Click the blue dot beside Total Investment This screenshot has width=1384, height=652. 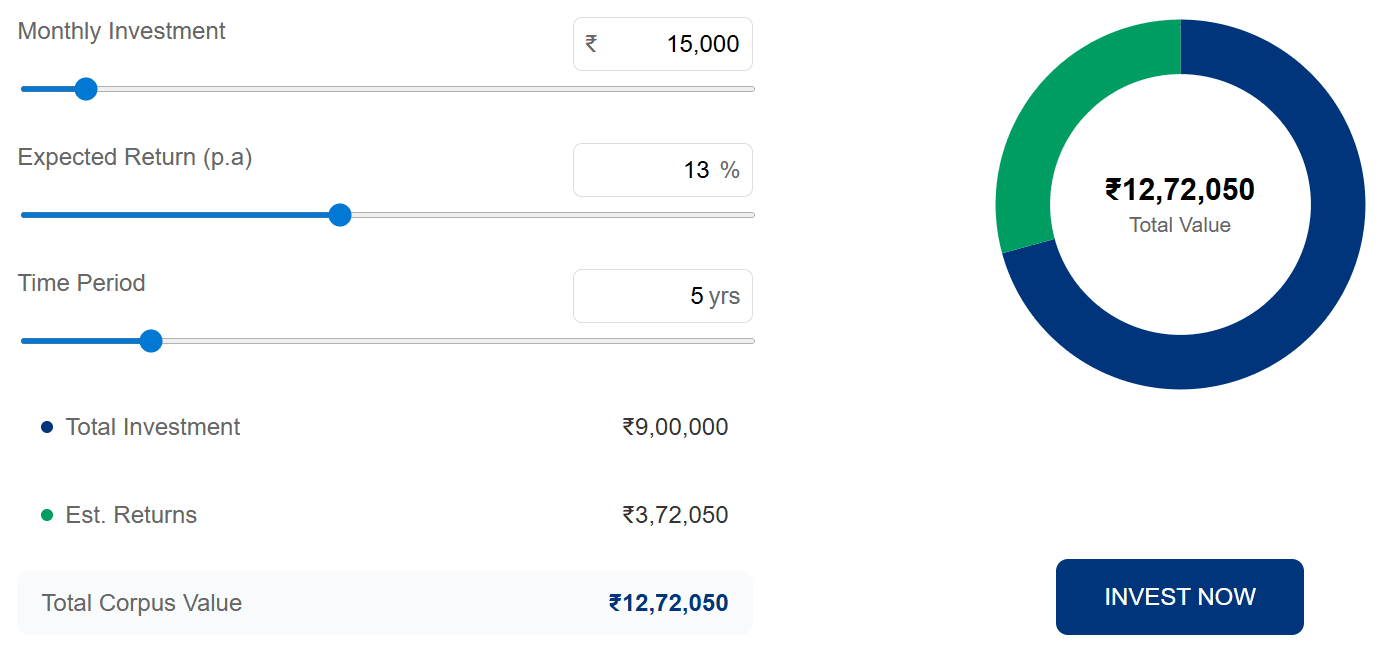pyautogui.click(x=47, y=428)
